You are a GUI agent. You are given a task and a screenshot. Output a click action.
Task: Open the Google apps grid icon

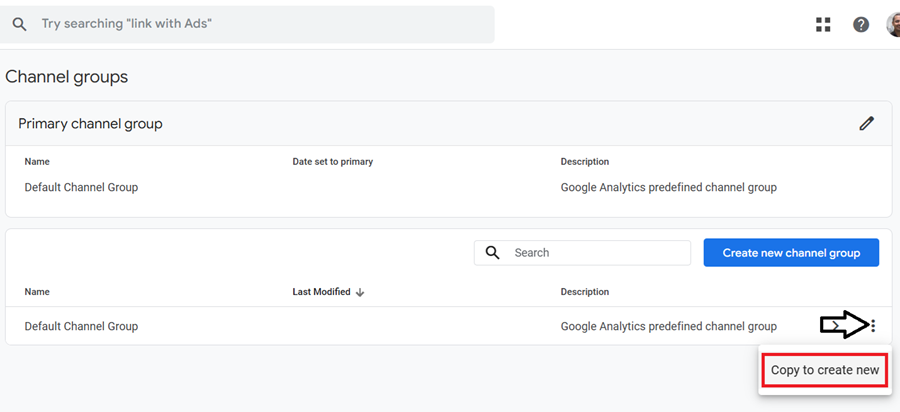pyautogui.click(x=824, y=24)
